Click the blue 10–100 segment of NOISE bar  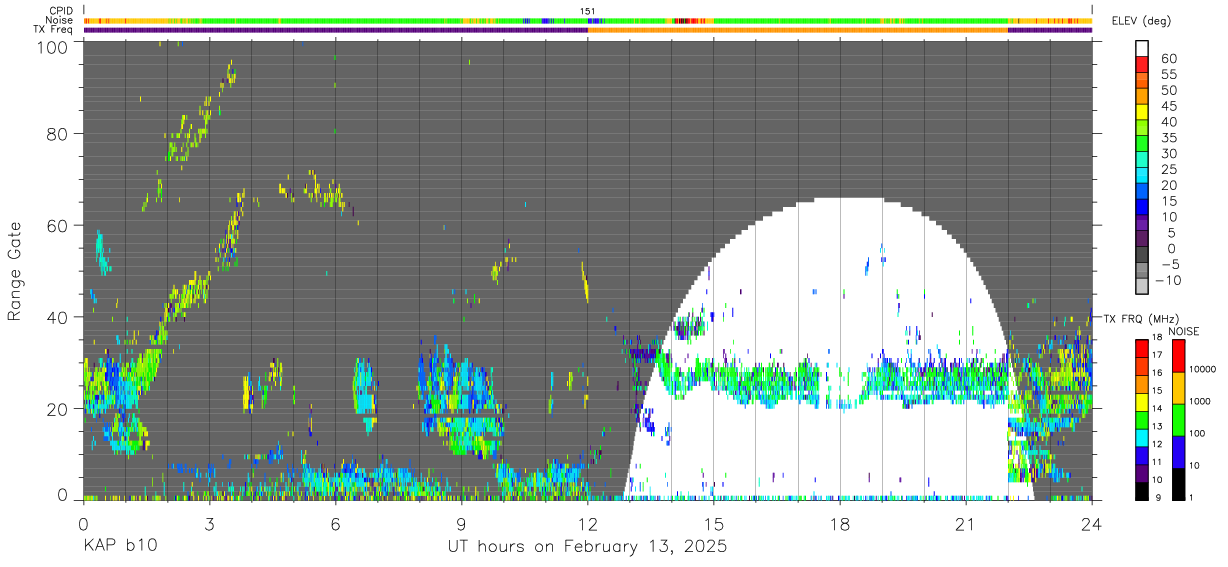(x=1177, y=451)
